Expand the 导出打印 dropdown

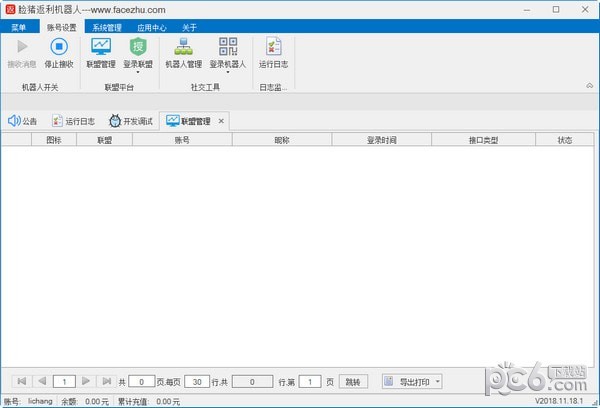pyautogui.click(x=437, y=381)
